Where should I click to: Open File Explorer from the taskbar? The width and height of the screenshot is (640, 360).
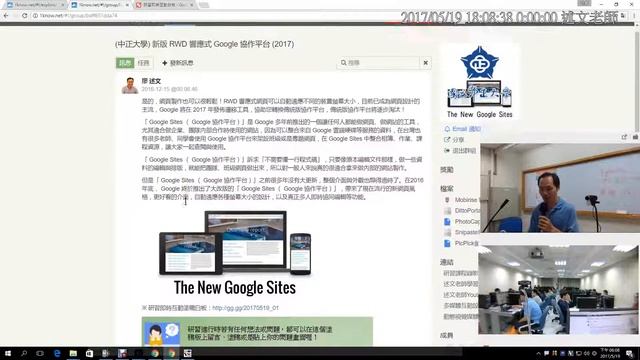pyautogui.click(x=73, y=353)
